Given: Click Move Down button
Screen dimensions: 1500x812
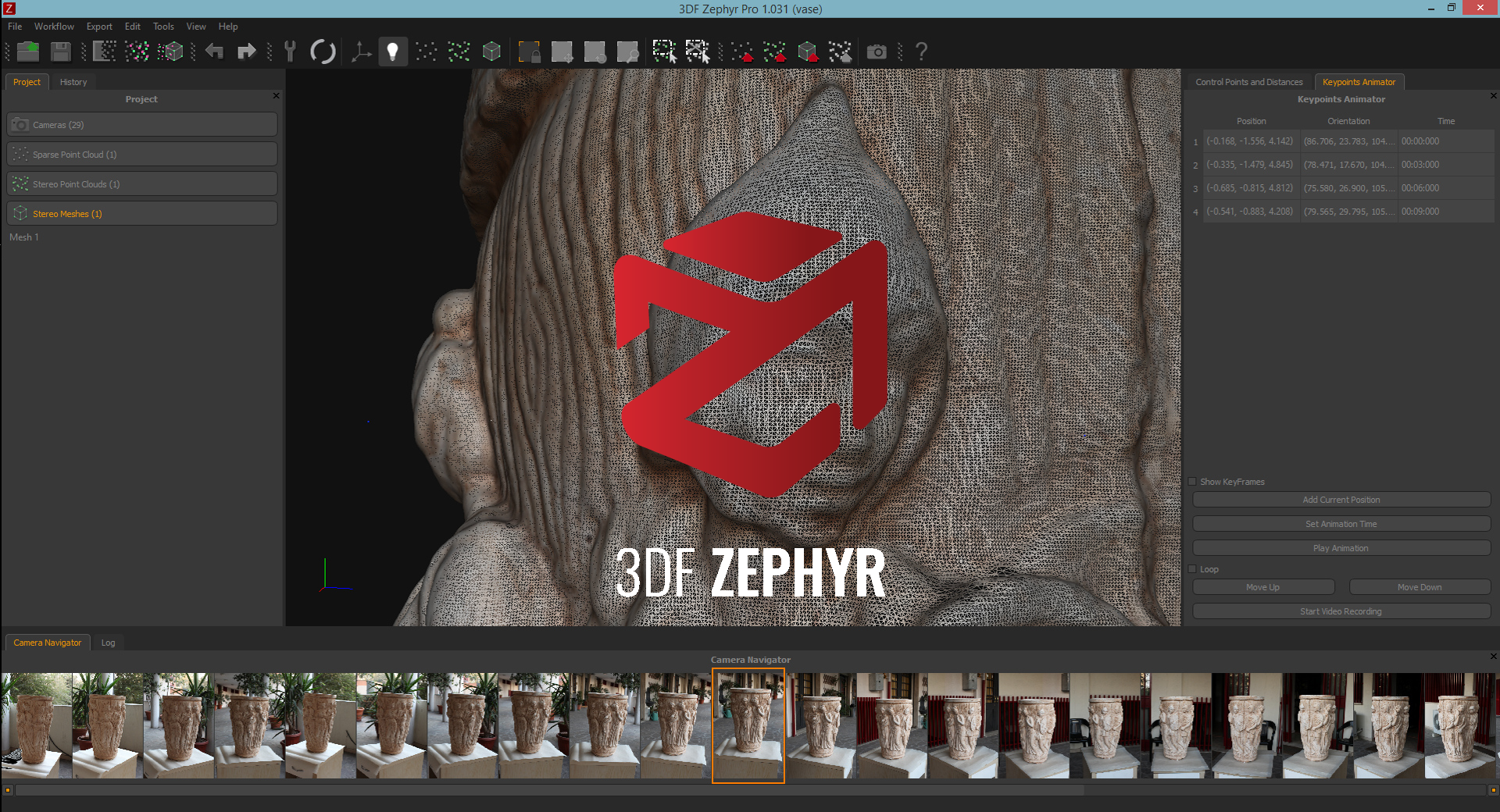Looking at the screenshot, I should 1420,587.
